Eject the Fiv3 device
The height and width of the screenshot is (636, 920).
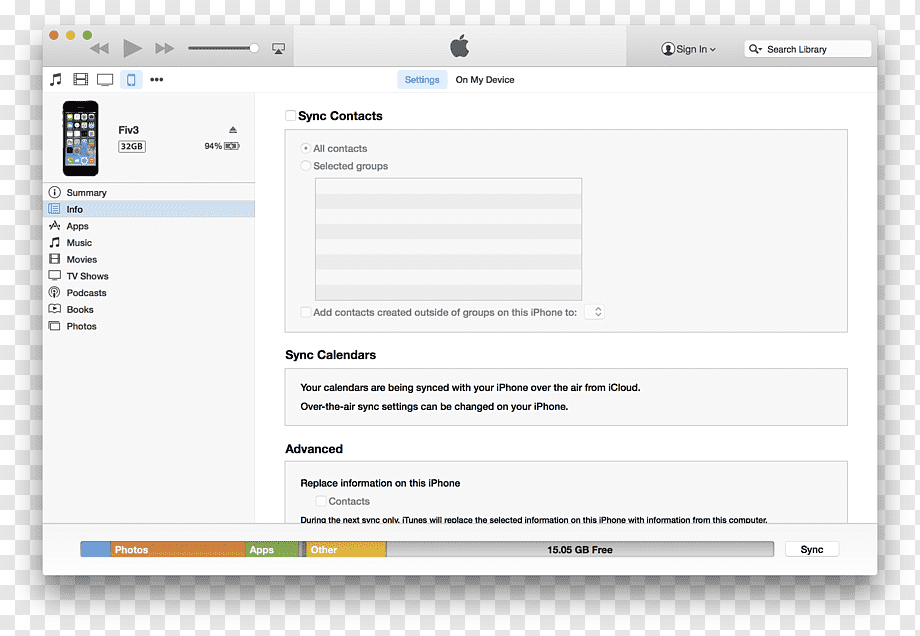[x=233, y=130]
